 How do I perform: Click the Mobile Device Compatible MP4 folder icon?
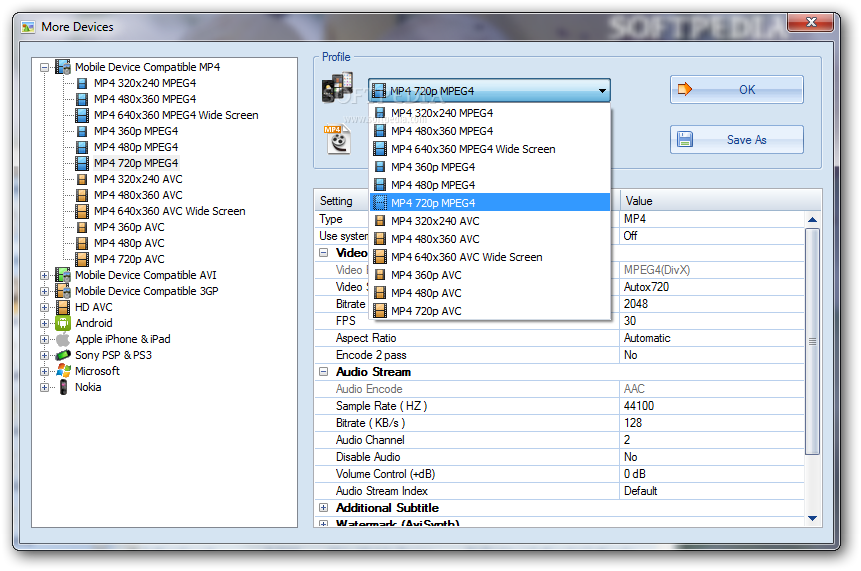click(x=63, y=67)
